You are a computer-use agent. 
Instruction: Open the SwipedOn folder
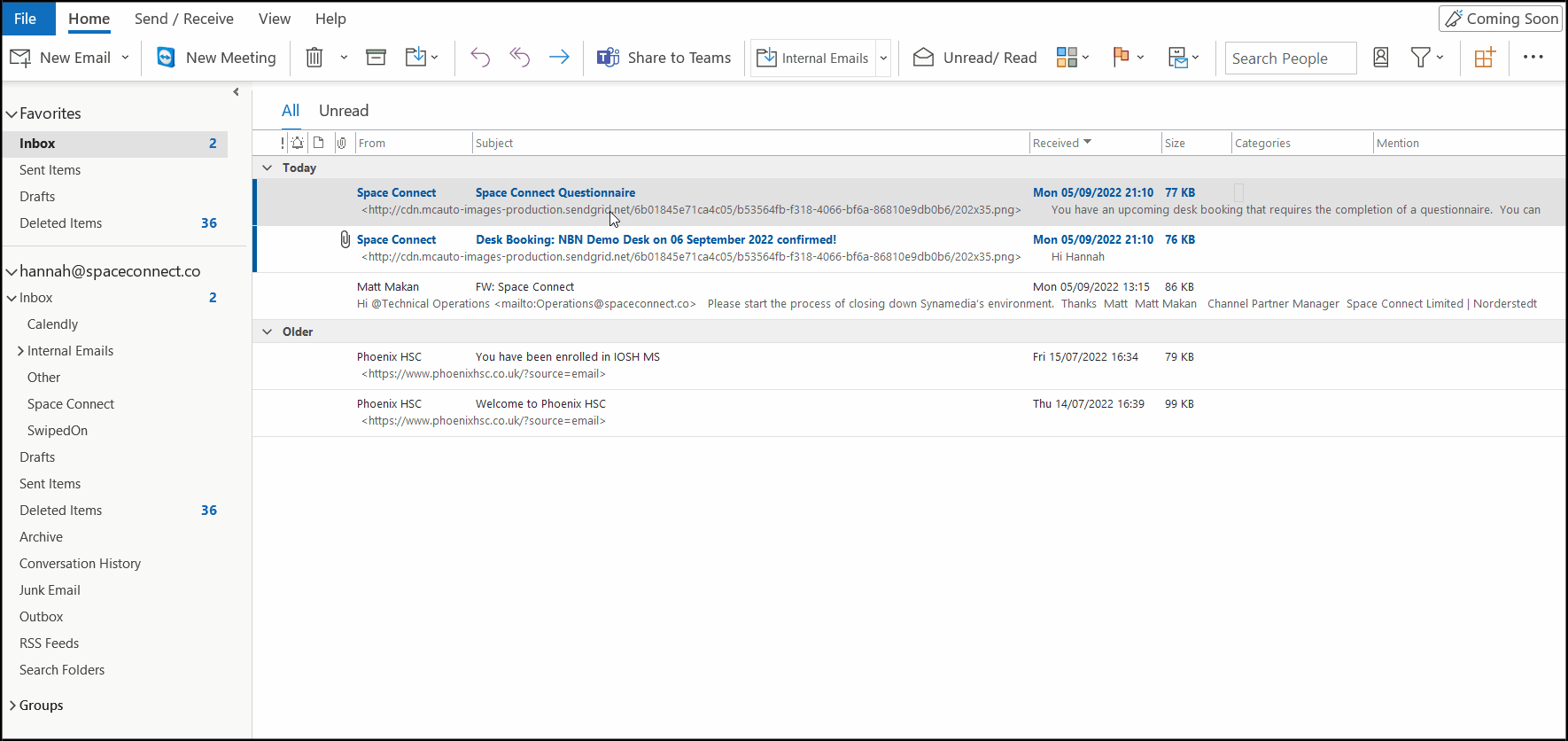[x=58, y=431]
